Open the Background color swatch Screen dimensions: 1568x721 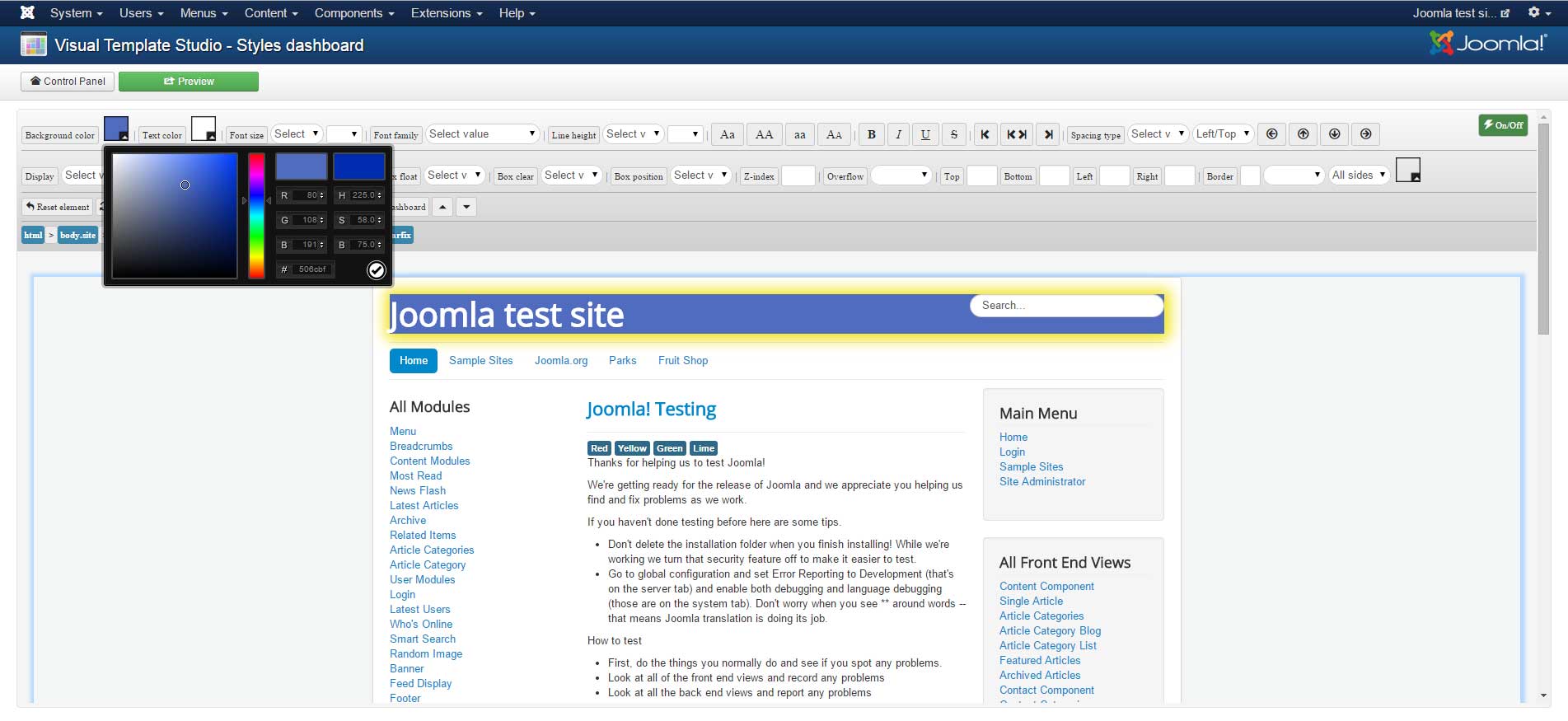tap(116, 129)
